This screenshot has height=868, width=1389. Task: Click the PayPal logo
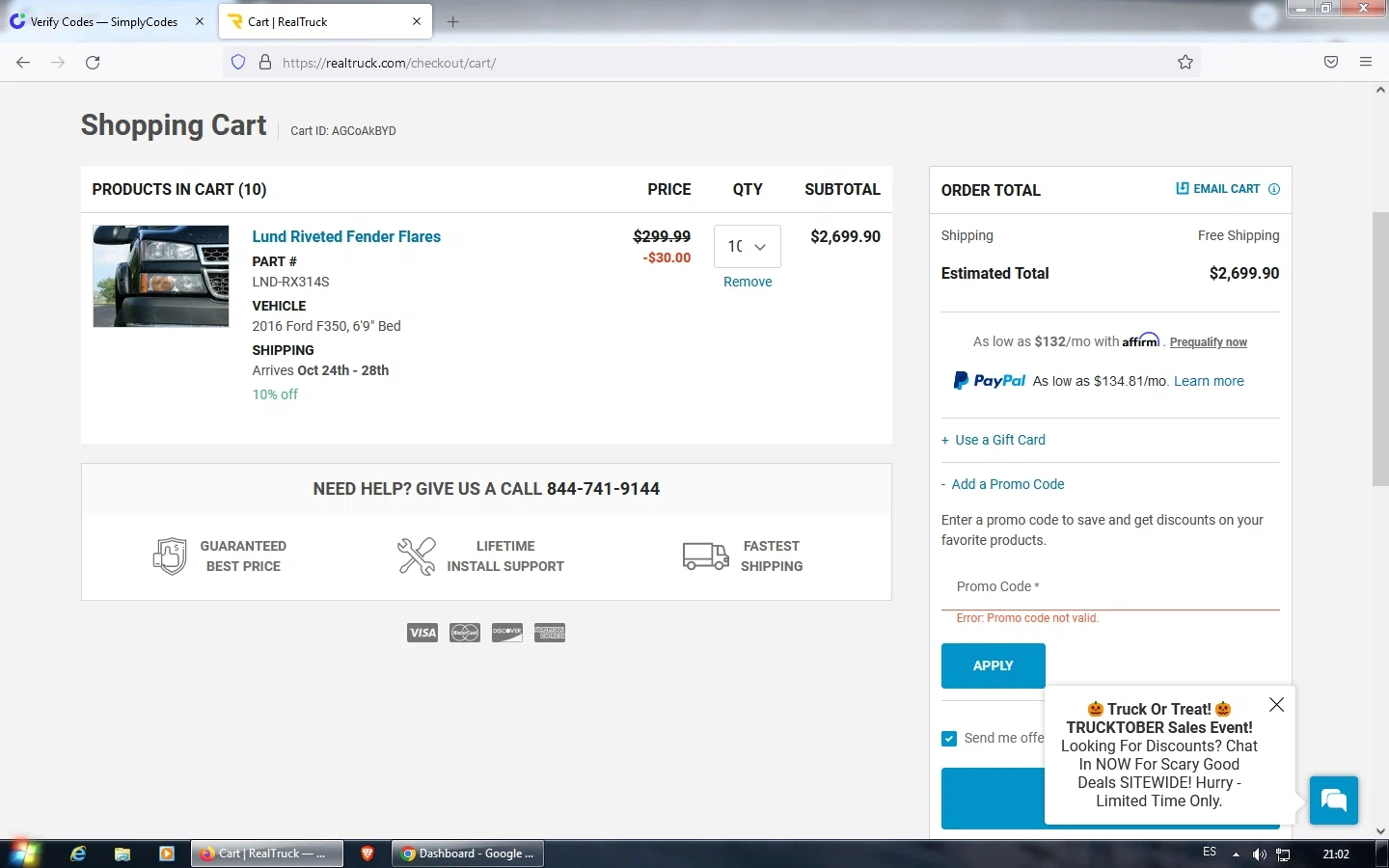point(989,381)
